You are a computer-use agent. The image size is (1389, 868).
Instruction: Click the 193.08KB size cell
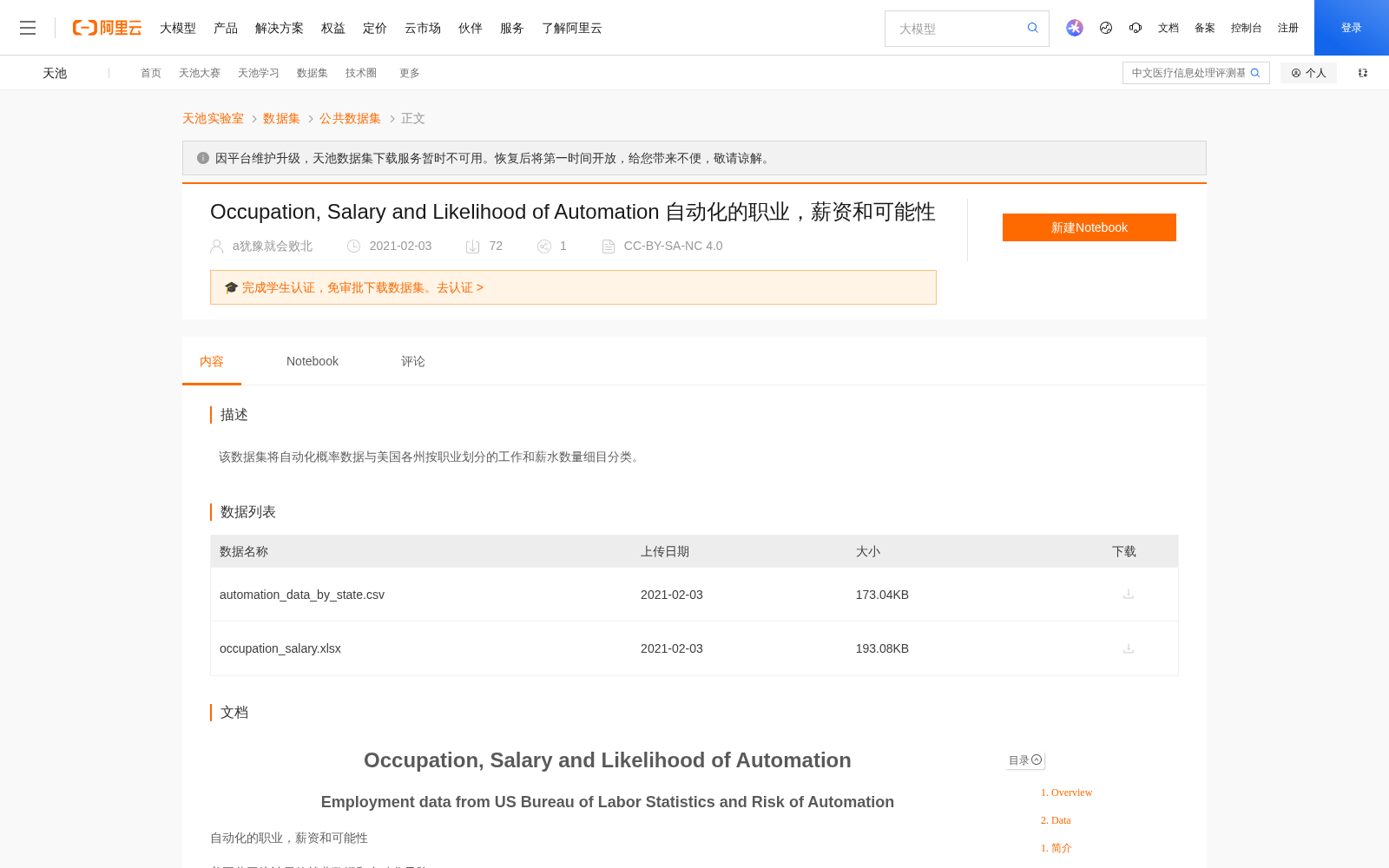pos(882,648)
